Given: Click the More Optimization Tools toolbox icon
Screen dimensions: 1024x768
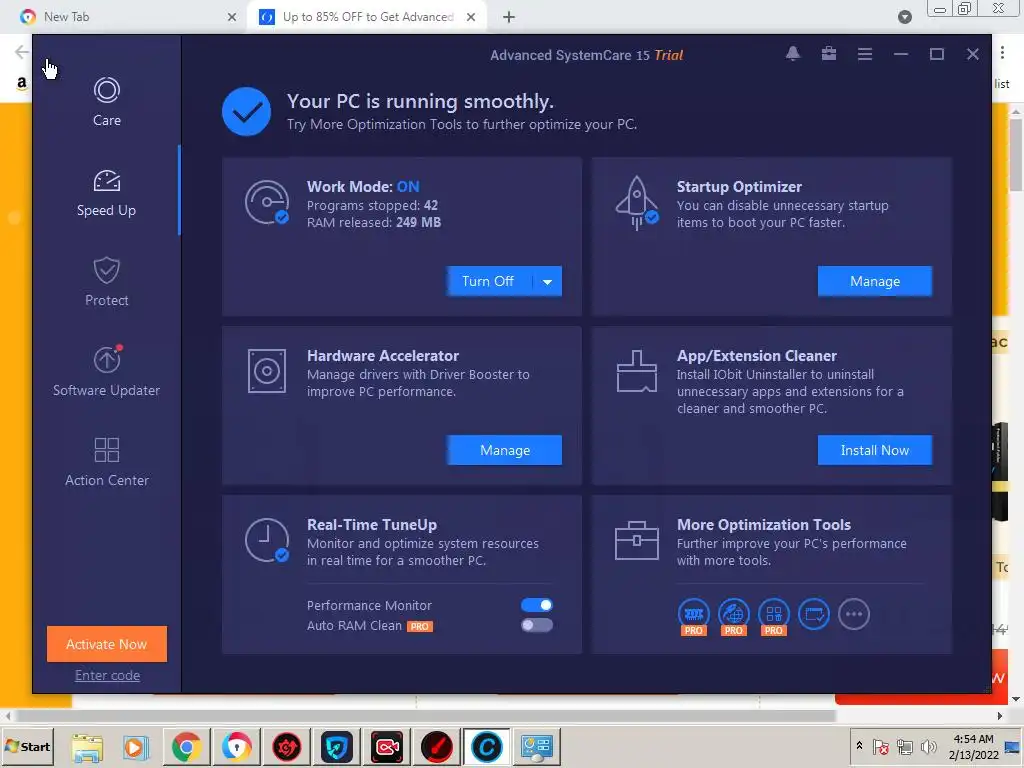Looking at the screenshot, I should [637, 540].
